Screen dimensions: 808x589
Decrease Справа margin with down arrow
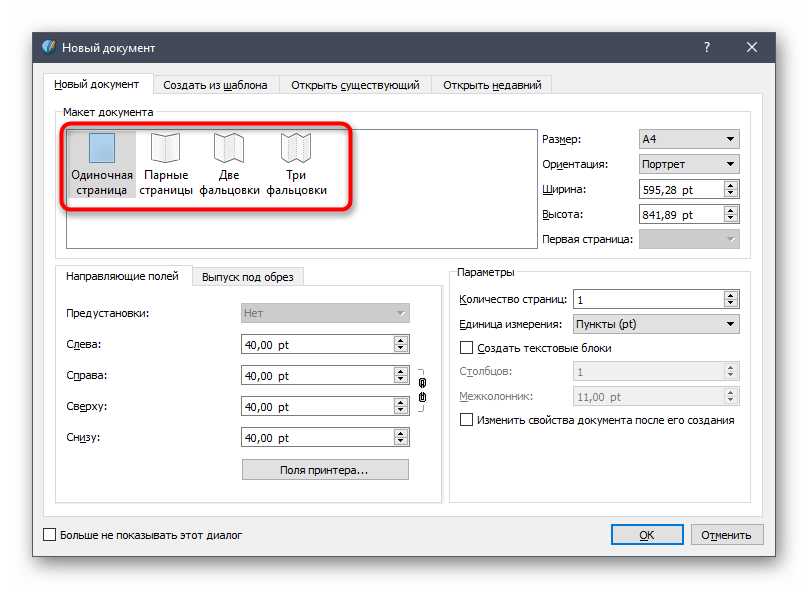(x=400, y=379)
